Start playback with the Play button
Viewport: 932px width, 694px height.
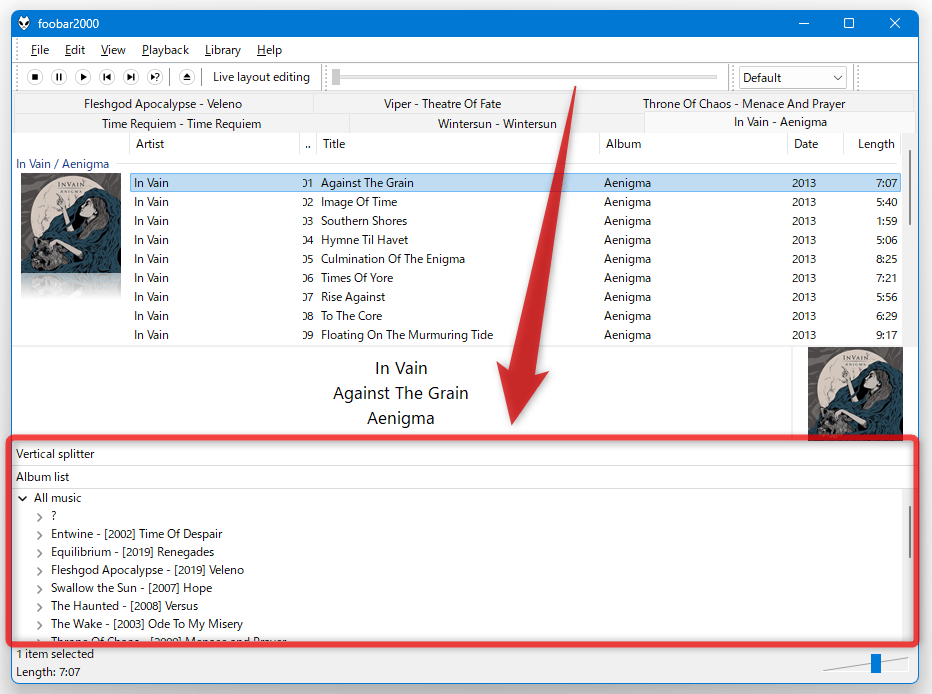(83, 77)
